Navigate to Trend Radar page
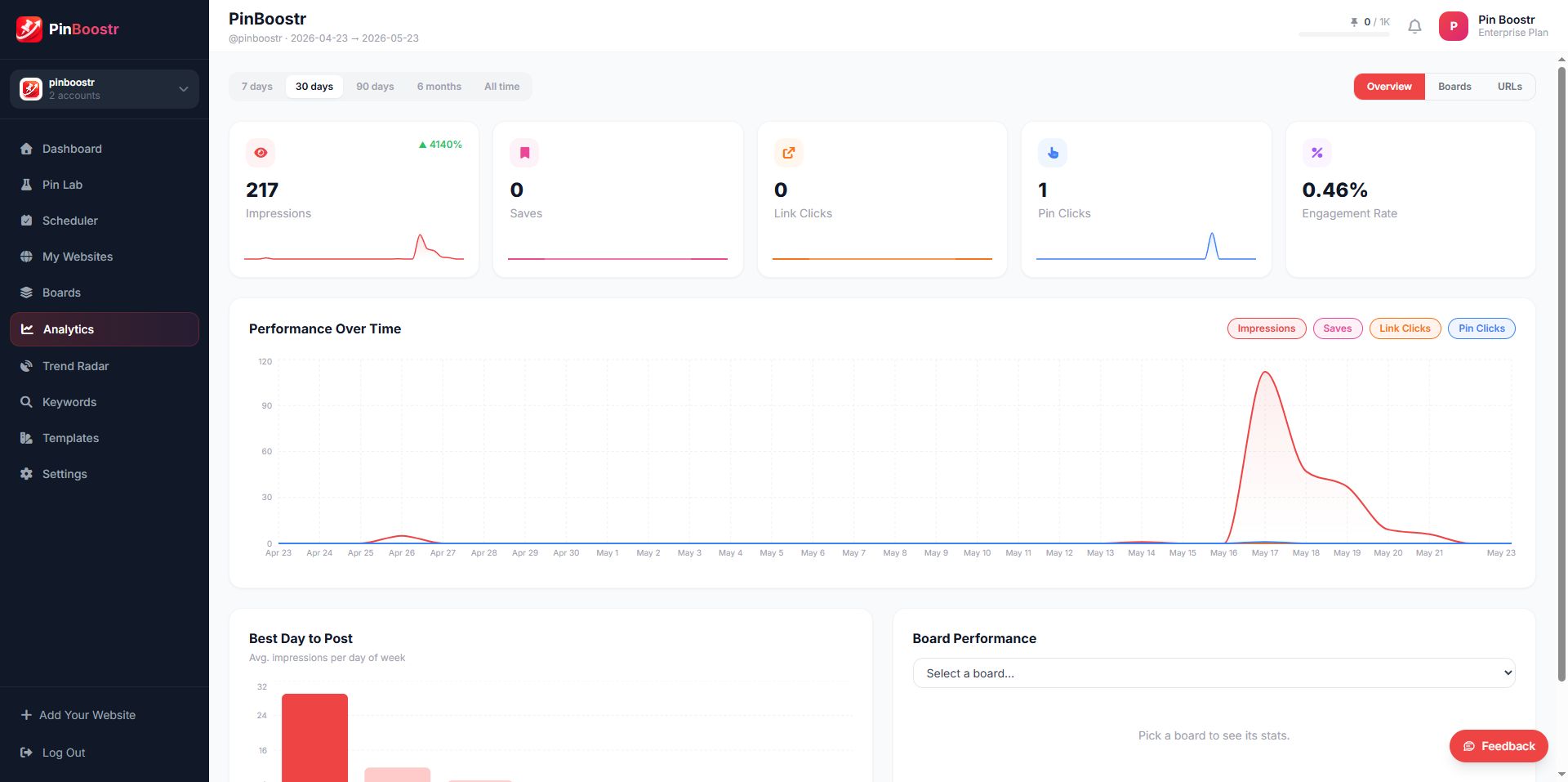 click(105, 366)
